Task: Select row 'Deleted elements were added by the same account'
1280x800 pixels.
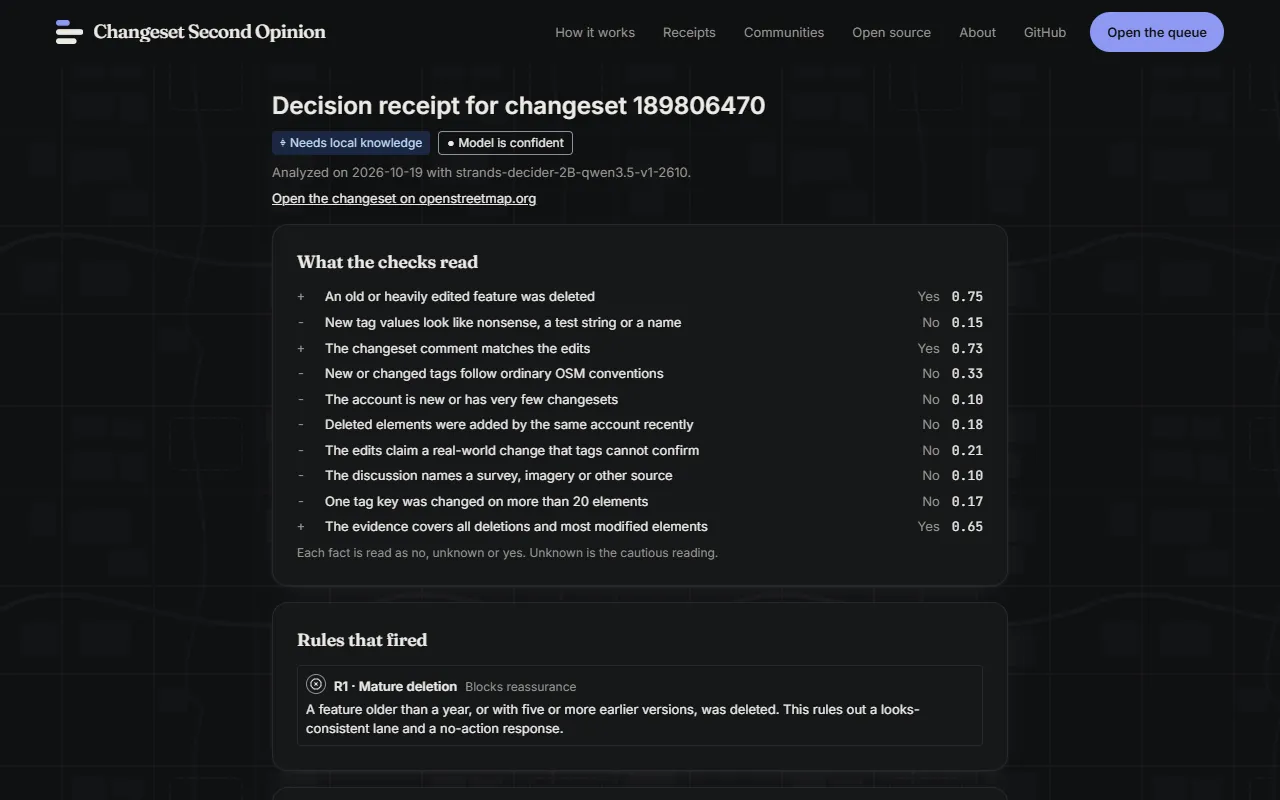Action: (x=640, y=424)
